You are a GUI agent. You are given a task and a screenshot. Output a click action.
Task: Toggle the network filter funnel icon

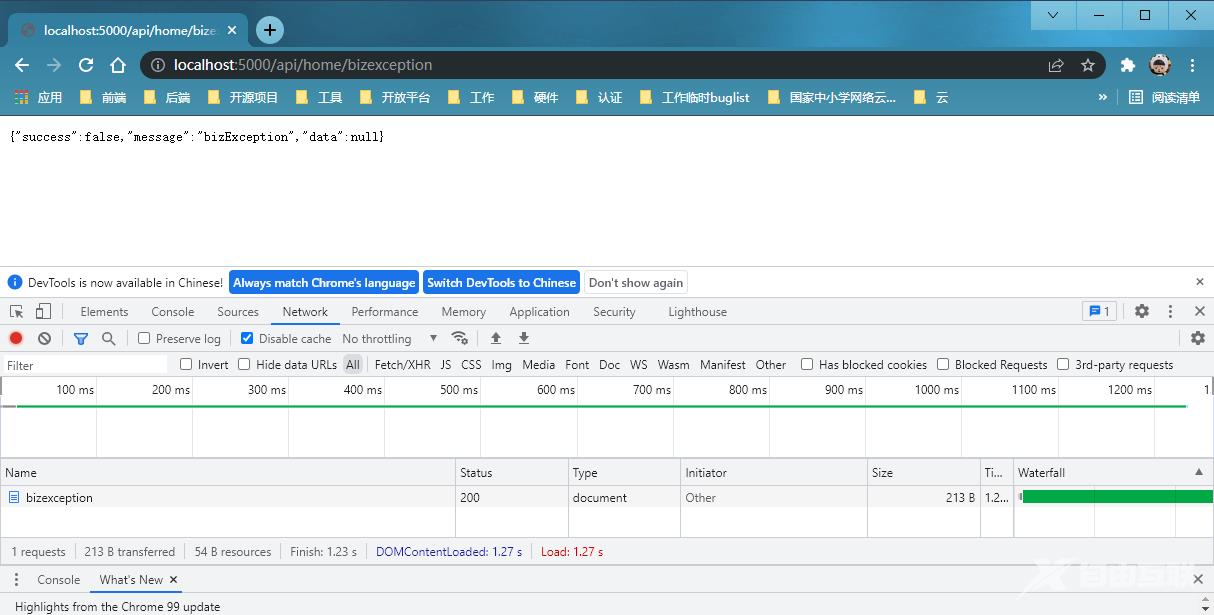click(81, 339)
